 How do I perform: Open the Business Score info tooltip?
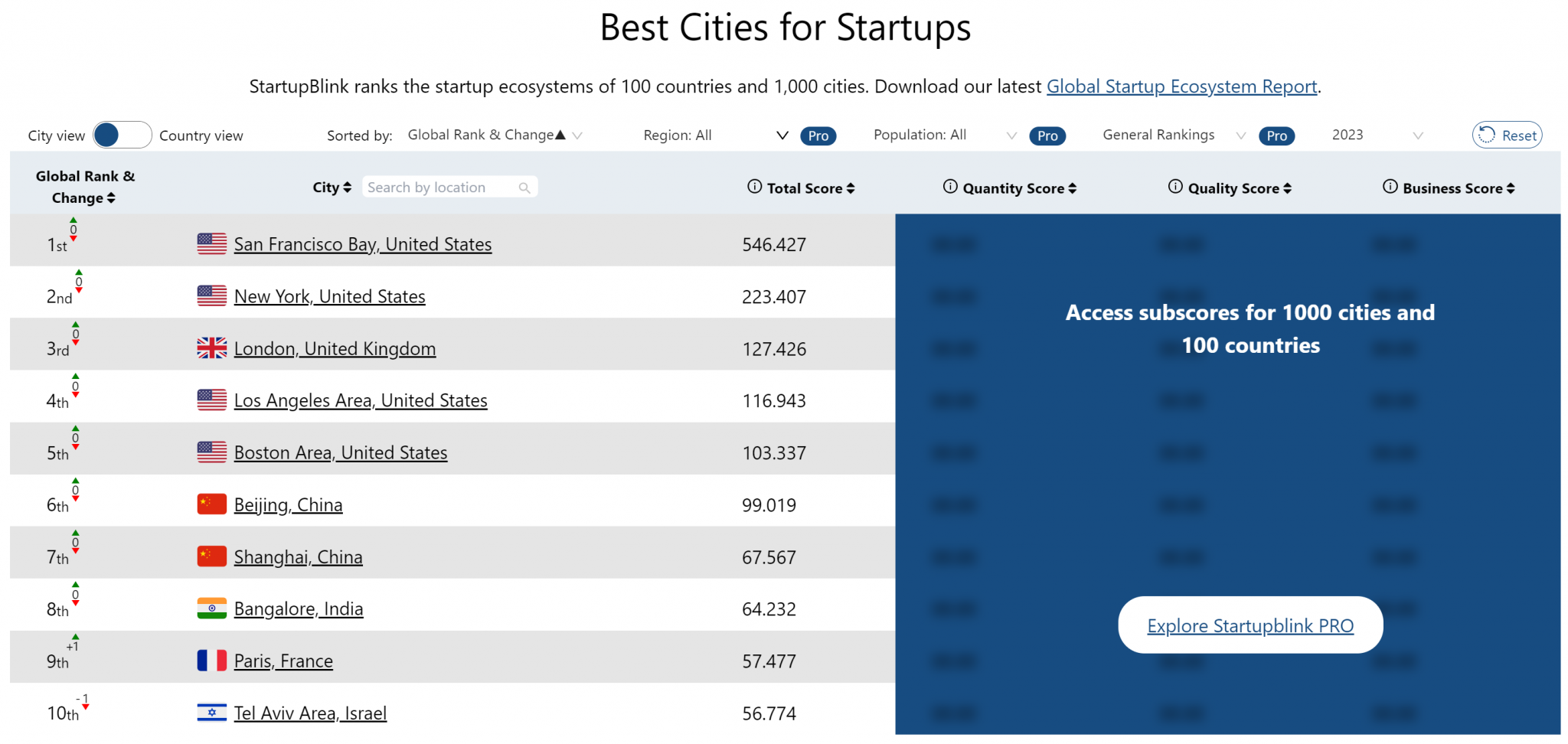tap(1390, 187)
